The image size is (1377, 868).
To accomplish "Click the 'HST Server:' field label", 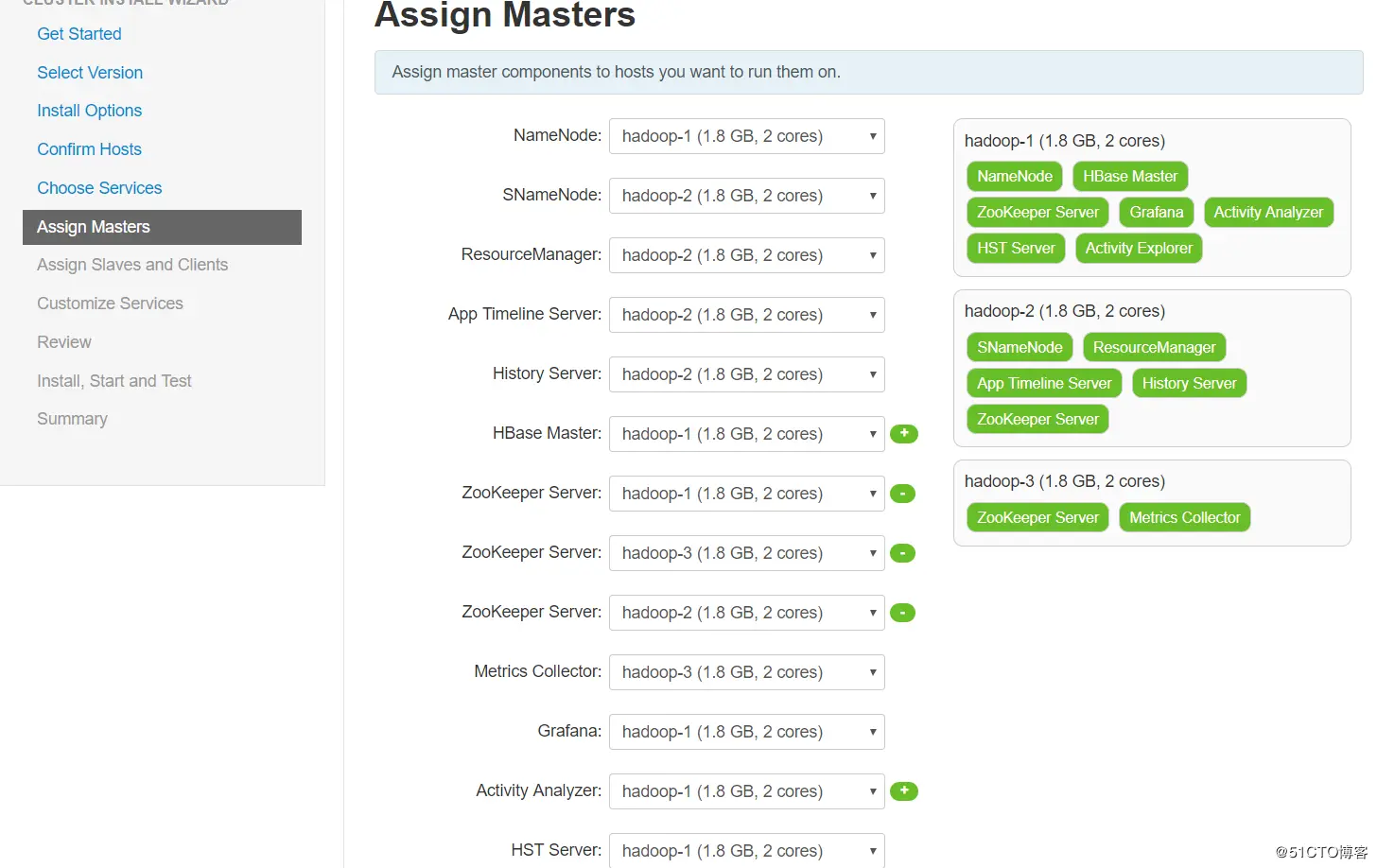I will [x=556, y=850].
